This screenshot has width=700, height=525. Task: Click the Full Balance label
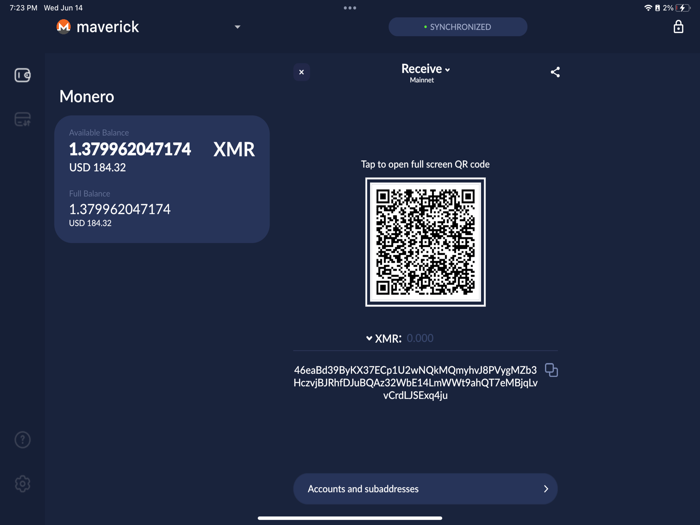[x=89, y=194]
